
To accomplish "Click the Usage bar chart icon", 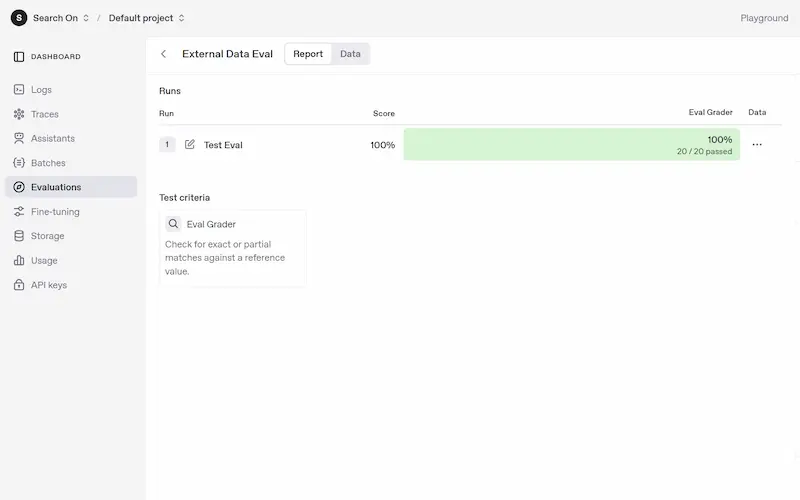I will tap(19, 260).
